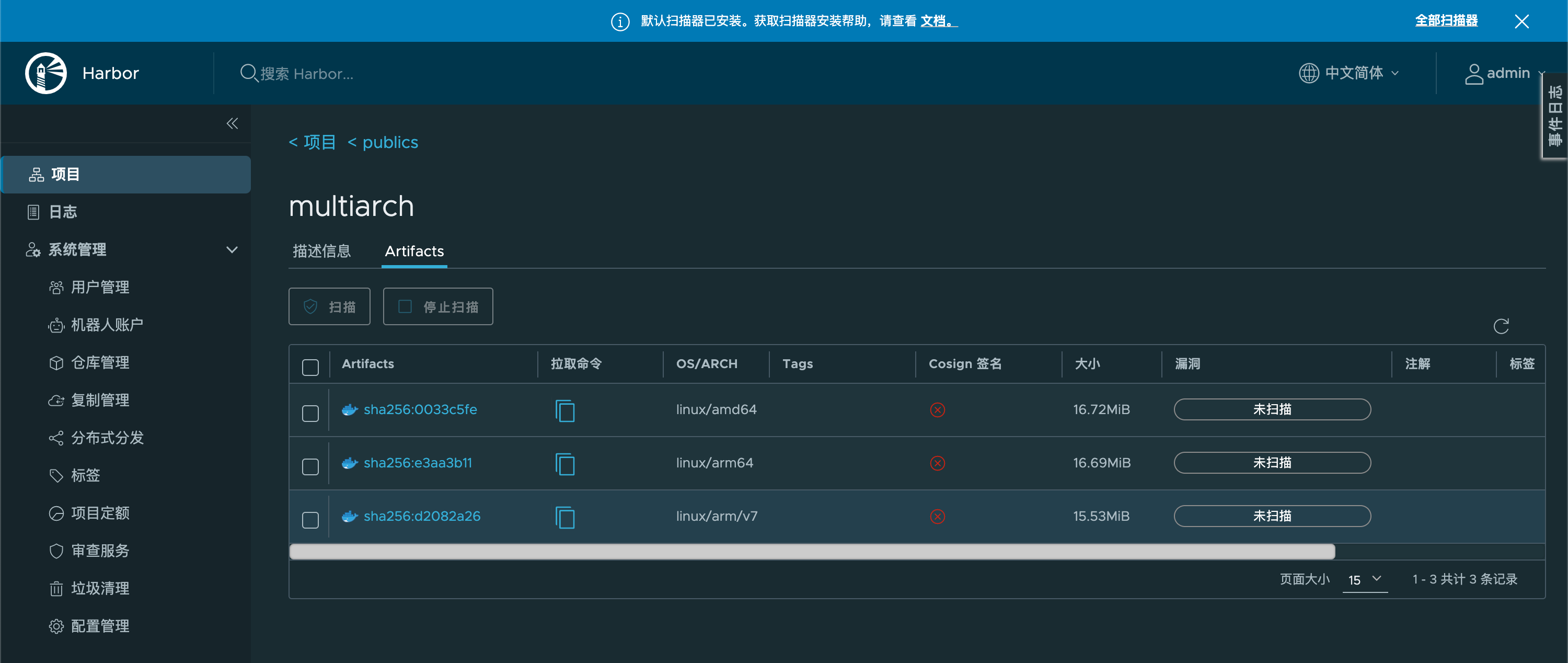Click 未扫描 status bar for linux/amd64
1568x663 pixels.
pyautogui.click(x=1272, y=409)
